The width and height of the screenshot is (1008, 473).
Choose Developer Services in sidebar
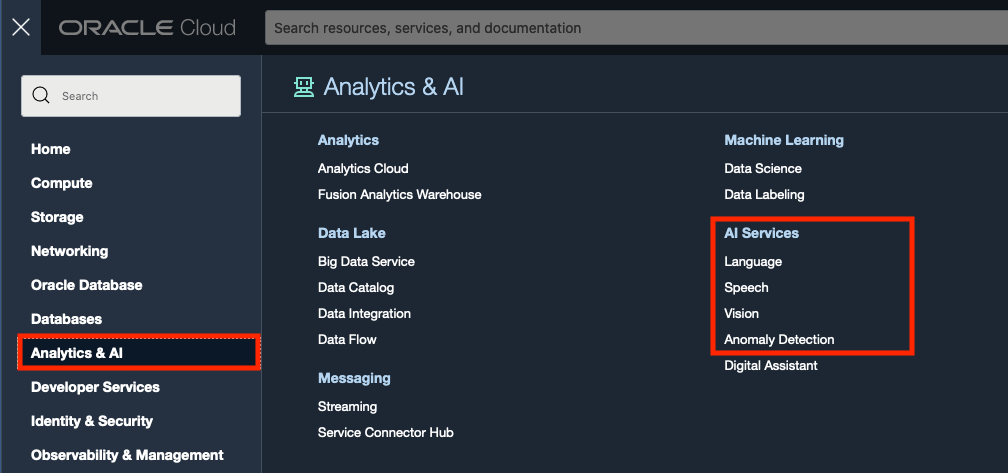point(95,387)
